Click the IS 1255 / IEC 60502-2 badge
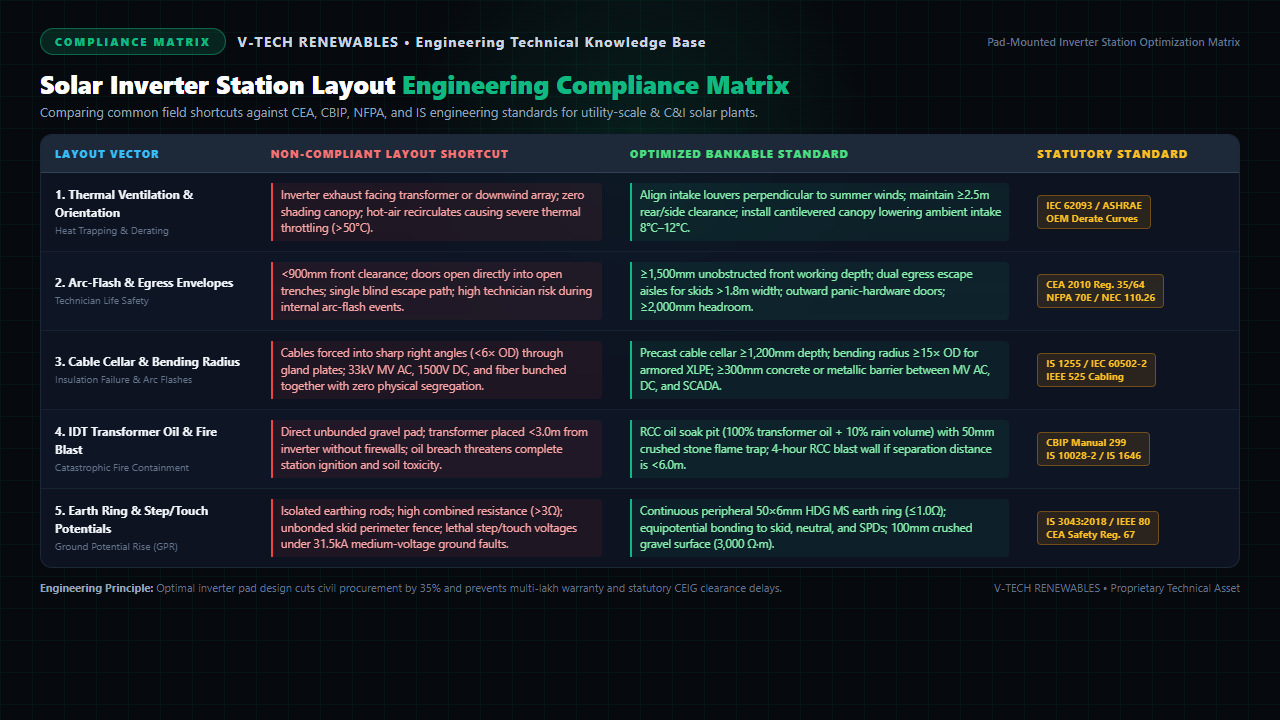This screenshot has height=720, width=1280. click(x=1096, y=370)
